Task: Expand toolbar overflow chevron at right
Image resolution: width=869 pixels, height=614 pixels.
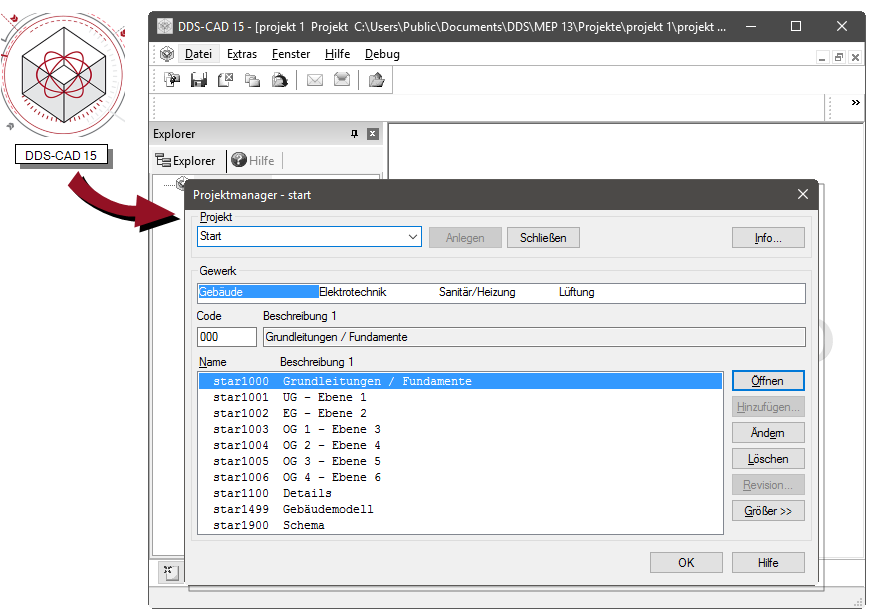Action: click(855, 103)
